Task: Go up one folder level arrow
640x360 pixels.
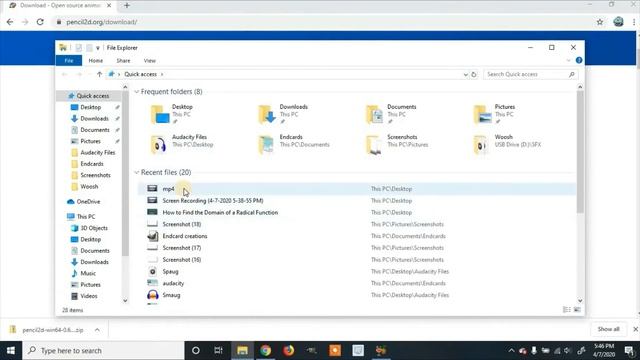Action: (x=99, y=74)
